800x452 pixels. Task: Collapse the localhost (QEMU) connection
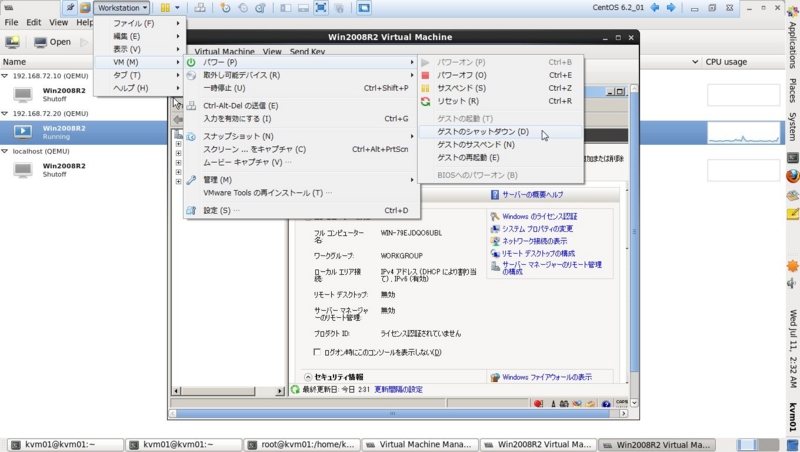pyautogui.click(x=5, y=151)
